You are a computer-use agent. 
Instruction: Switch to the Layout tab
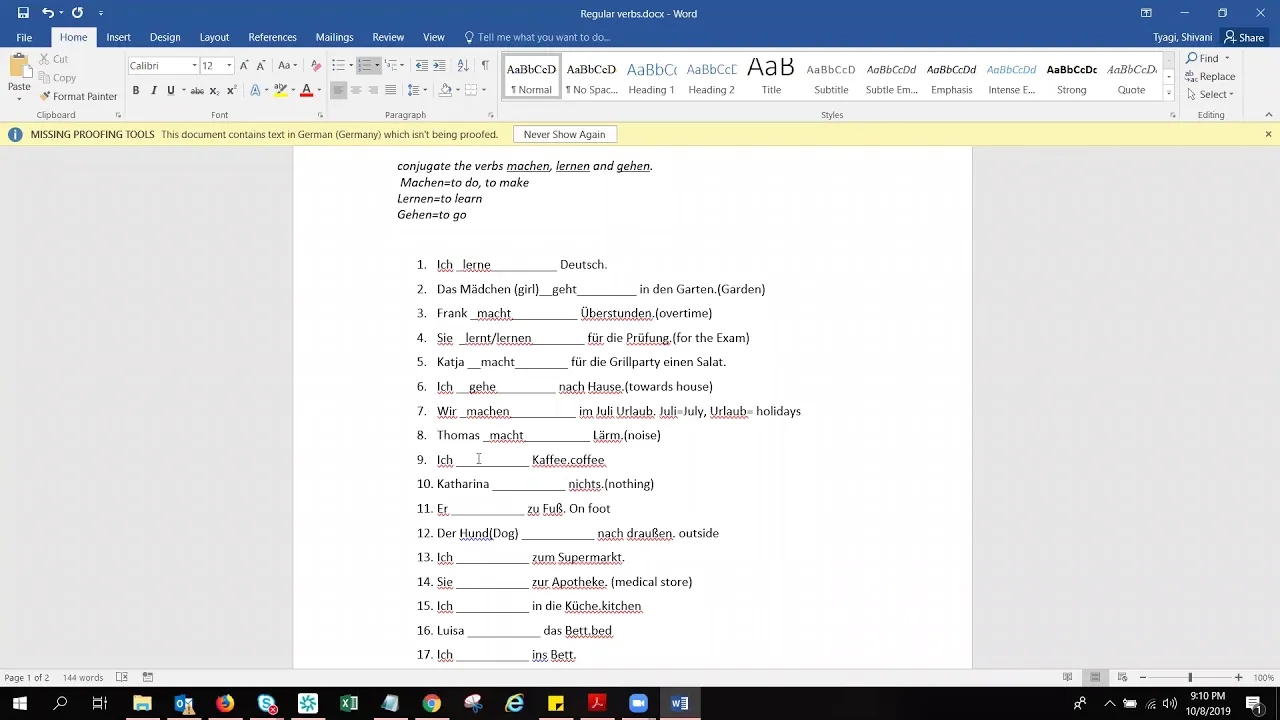click(214, 37)
